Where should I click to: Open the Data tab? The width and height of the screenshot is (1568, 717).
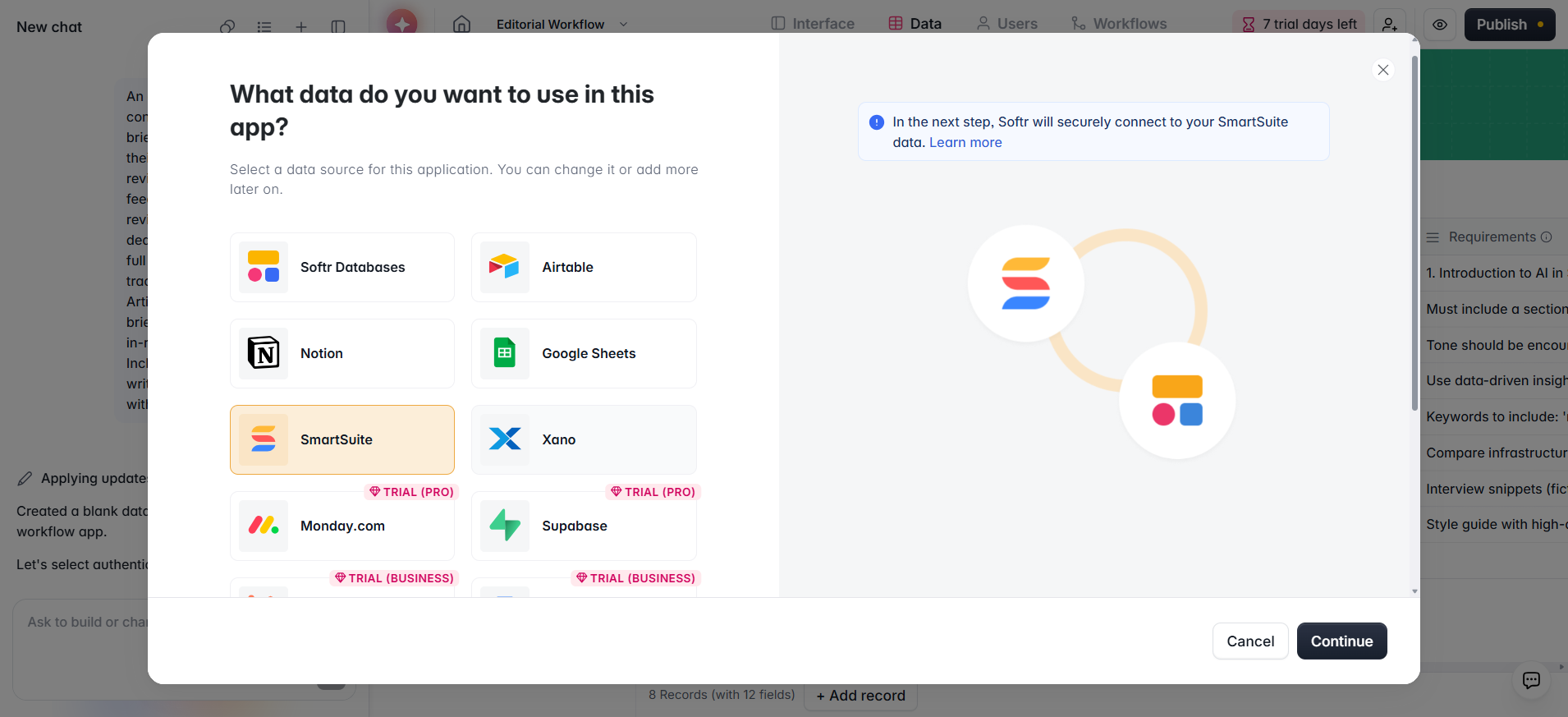coord(915,24)
